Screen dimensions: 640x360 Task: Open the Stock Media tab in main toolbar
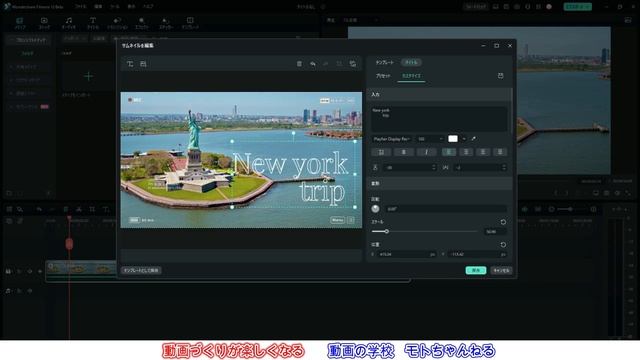click(44, 23)
